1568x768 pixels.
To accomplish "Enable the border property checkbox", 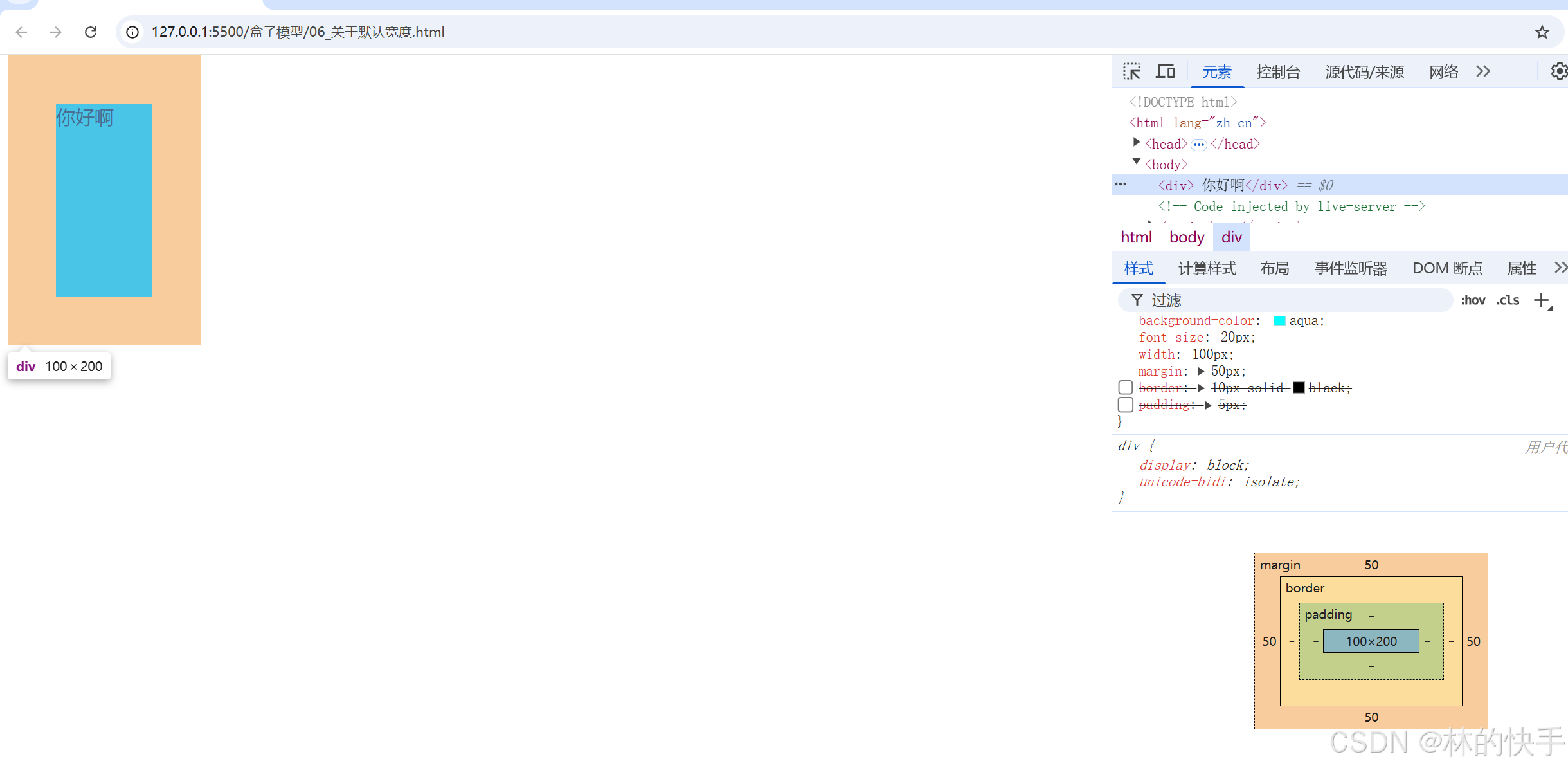I will pos(1125,388).
